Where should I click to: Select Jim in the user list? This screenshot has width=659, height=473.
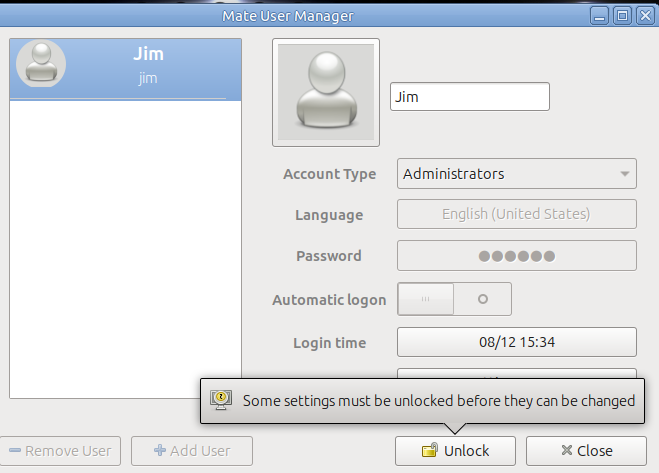pos(125,69)
